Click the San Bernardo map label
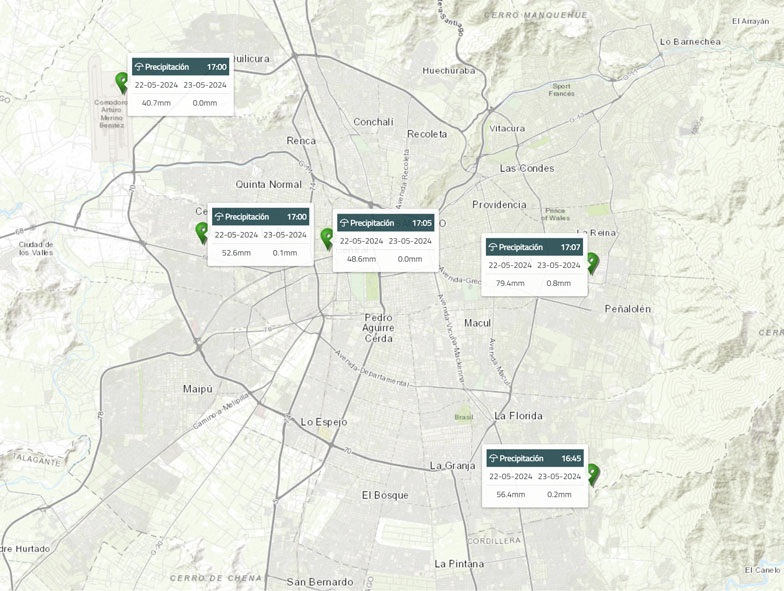784x591 pixels. [x=319, y=582]
